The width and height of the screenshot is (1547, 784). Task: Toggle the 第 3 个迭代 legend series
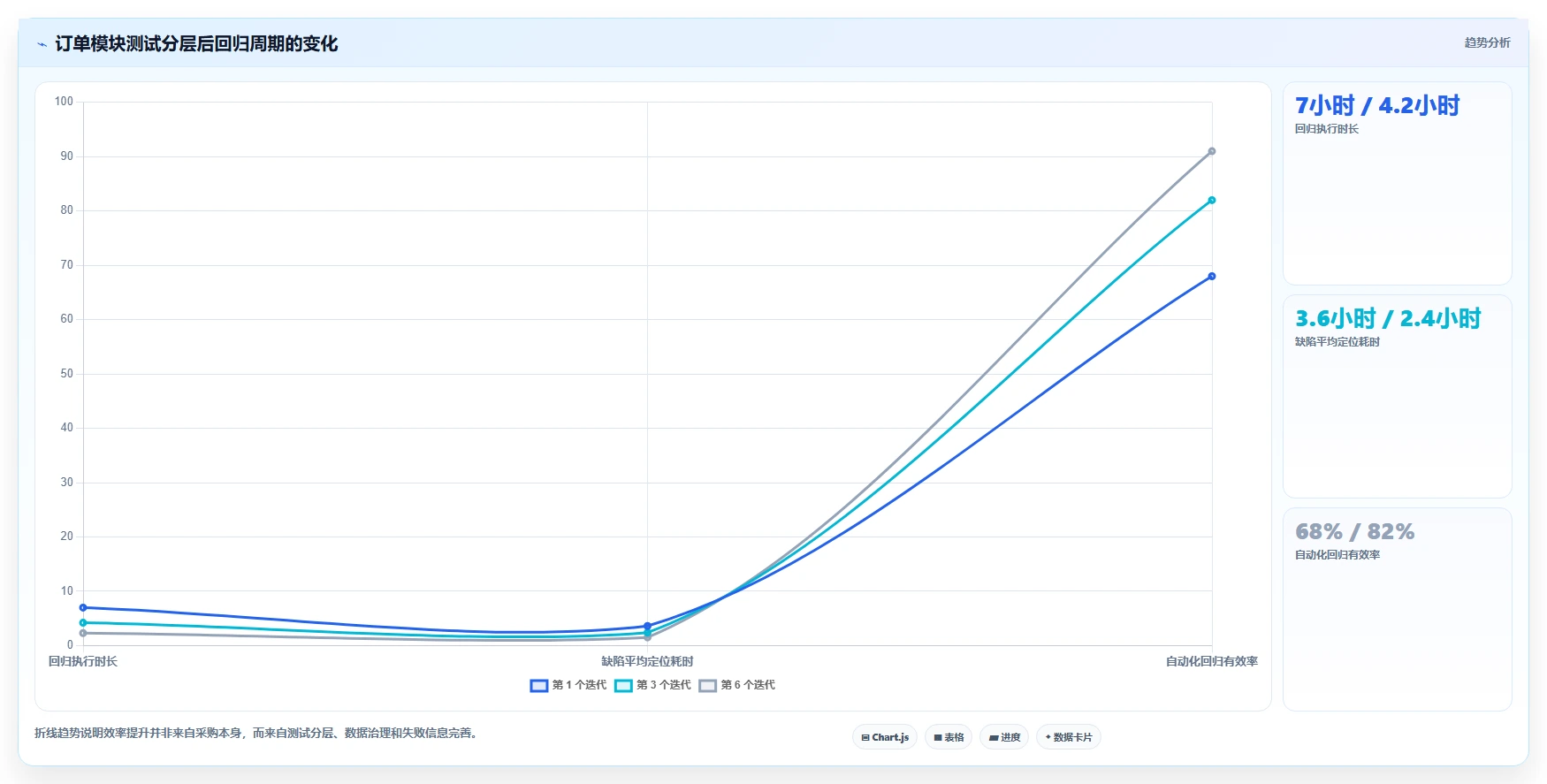point(652,685)
